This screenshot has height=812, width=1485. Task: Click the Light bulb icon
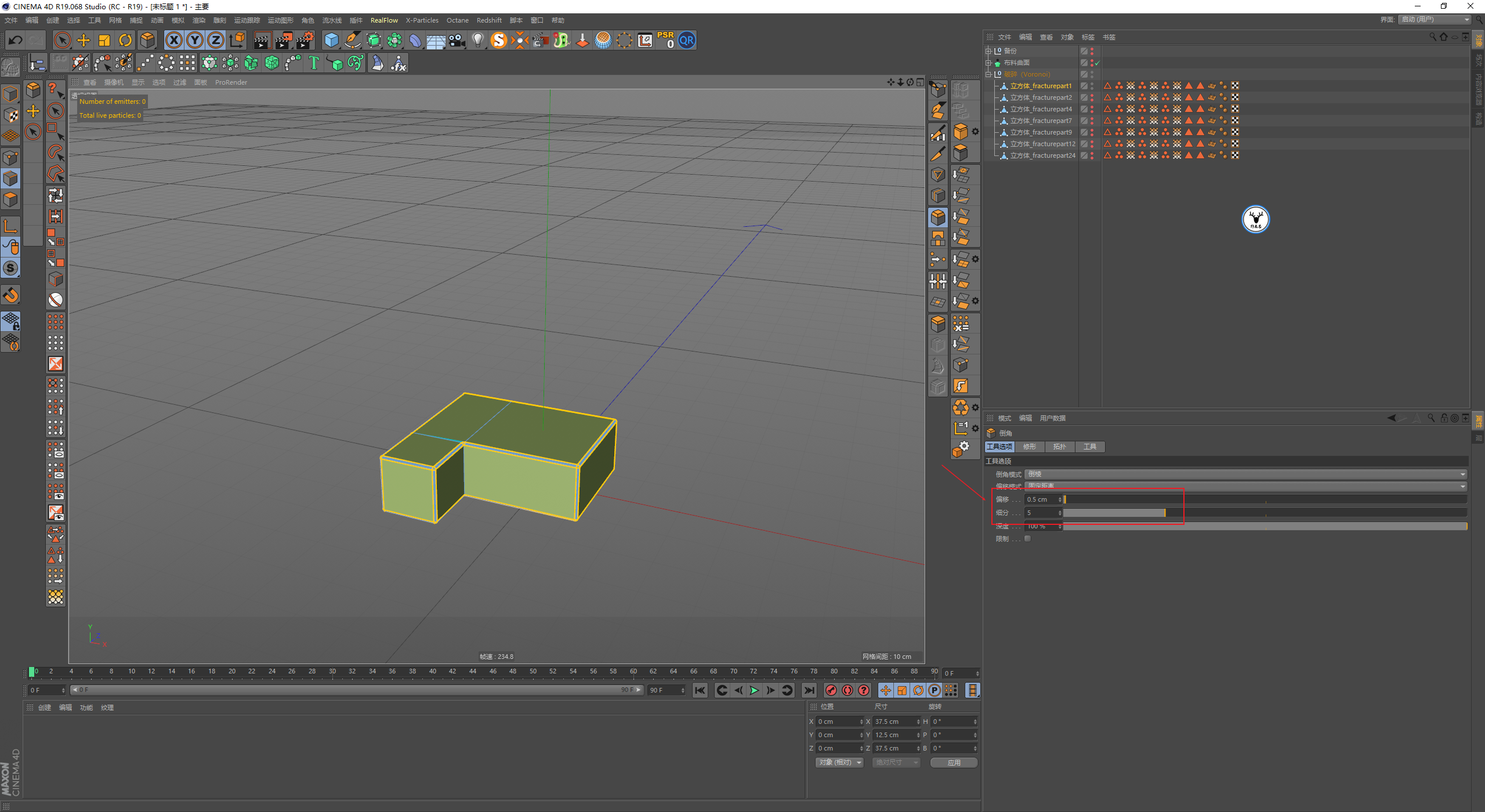(x=478, y=40)
